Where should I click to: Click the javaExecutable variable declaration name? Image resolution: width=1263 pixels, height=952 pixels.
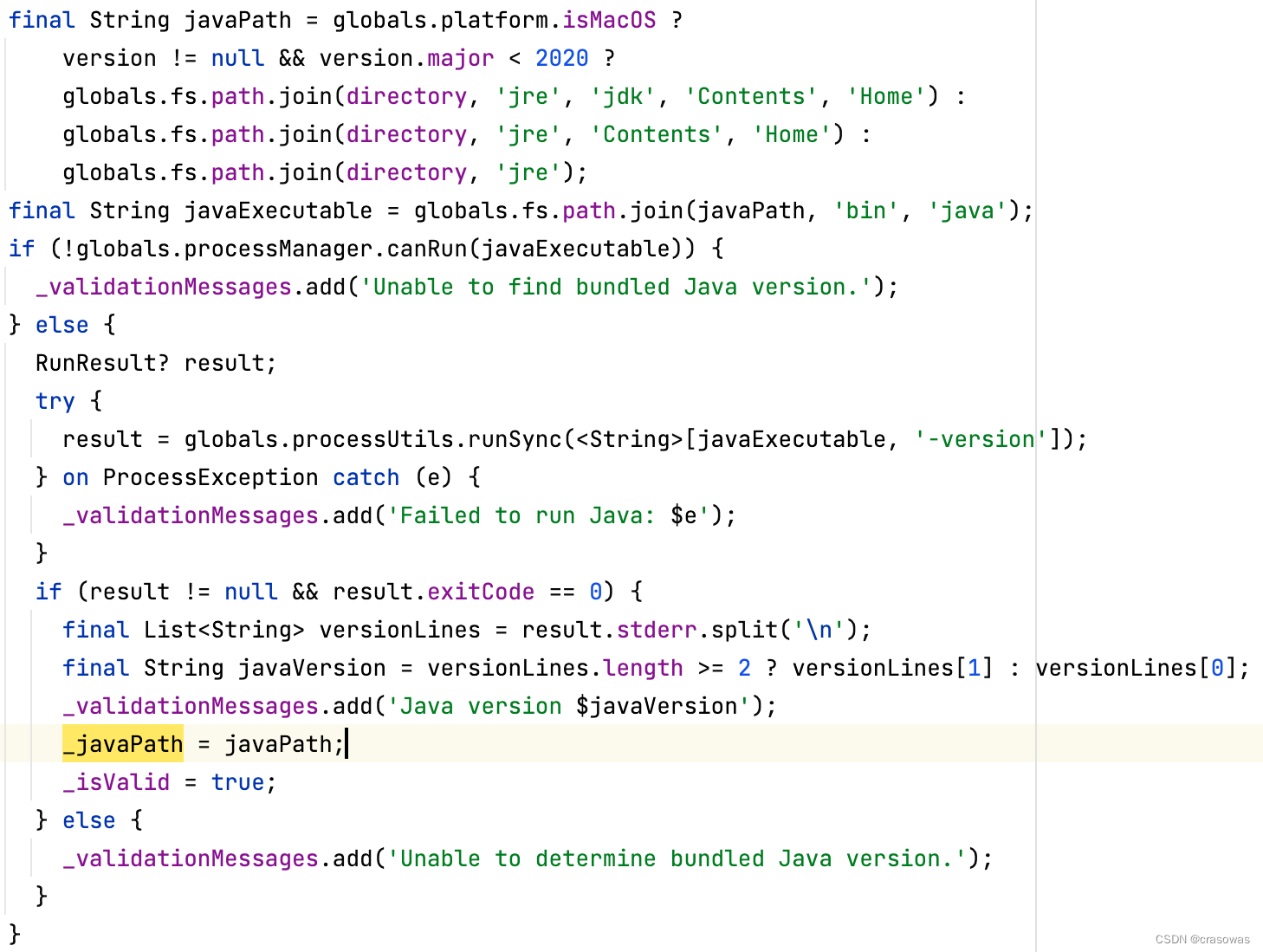[278, 210]
